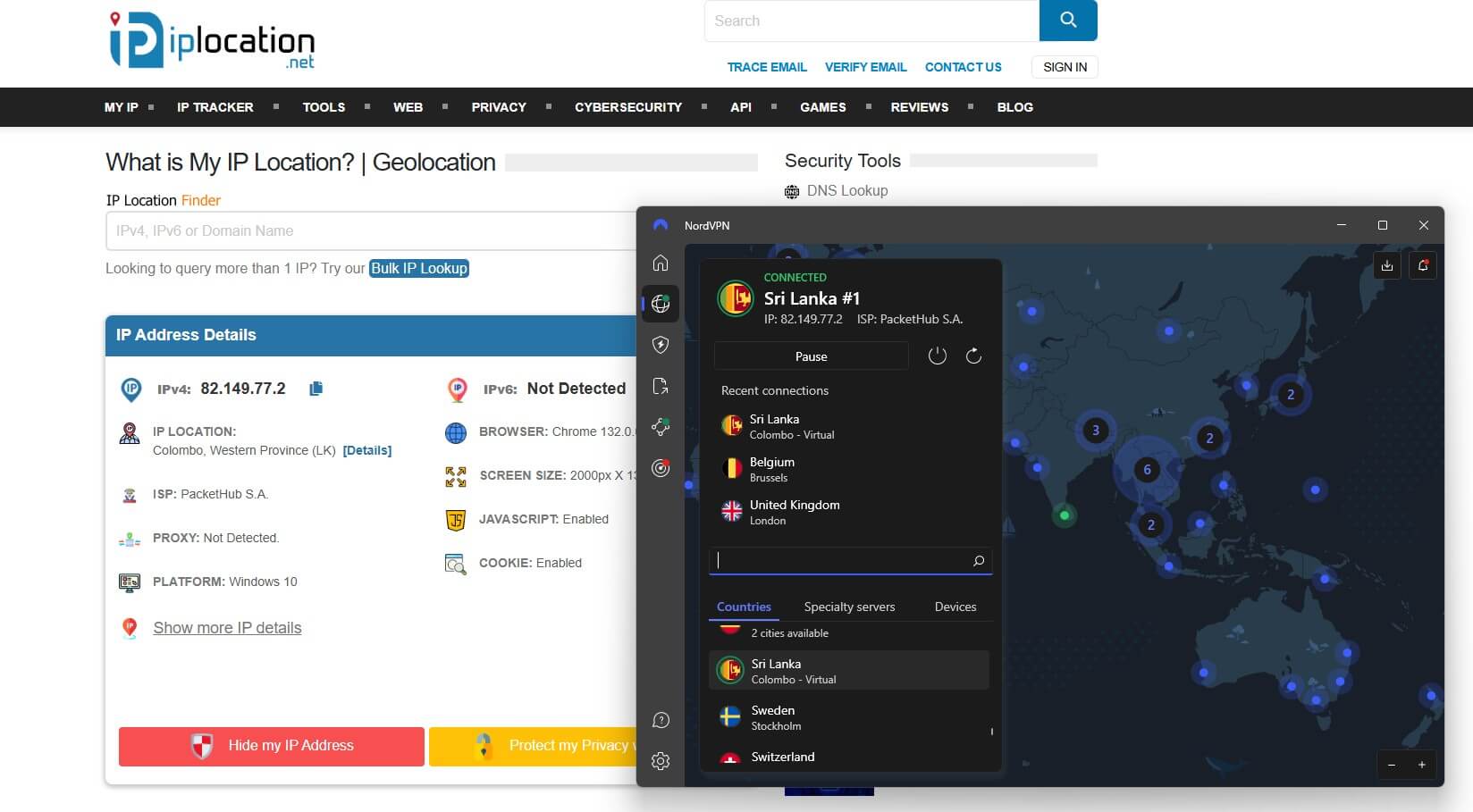
Task: Open Meshnet icon in NordVPN sidebar
Action: (x=661, y=427)
